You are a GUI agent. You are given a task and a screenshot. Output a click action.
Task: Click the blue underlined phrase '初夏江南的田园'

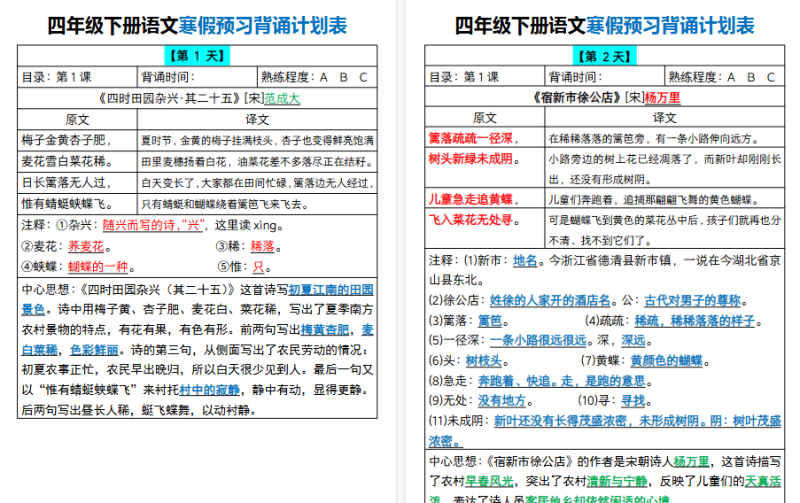pos(331,290)
